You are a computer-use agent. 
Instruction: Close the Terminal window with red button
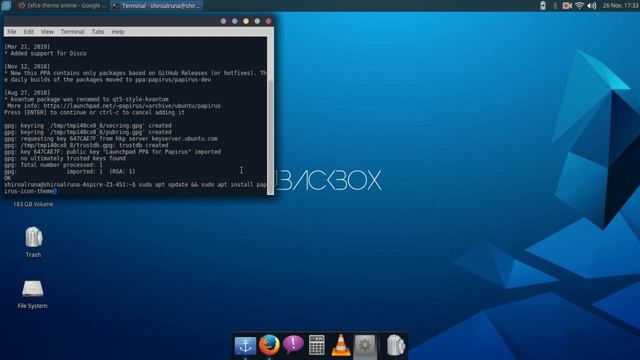point(269,21)
